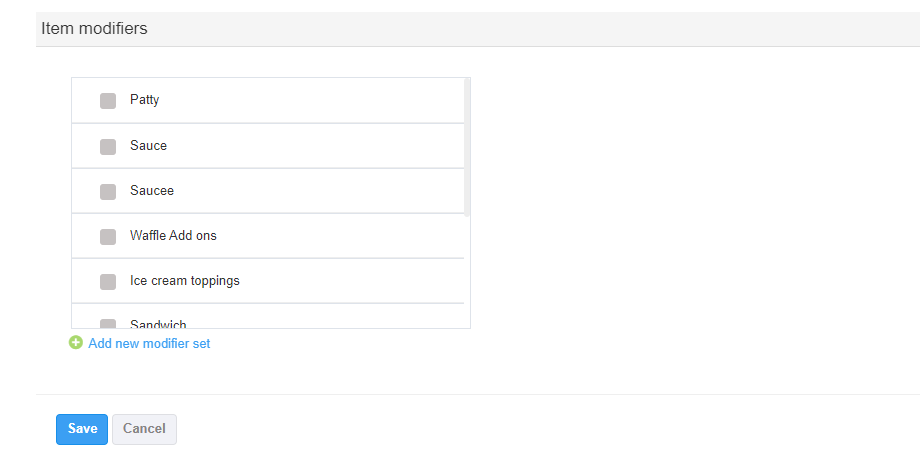Click the Waffle Add ons label
Image resolution: width=920 pixels, height=463 pixels.
coord(173,236)
